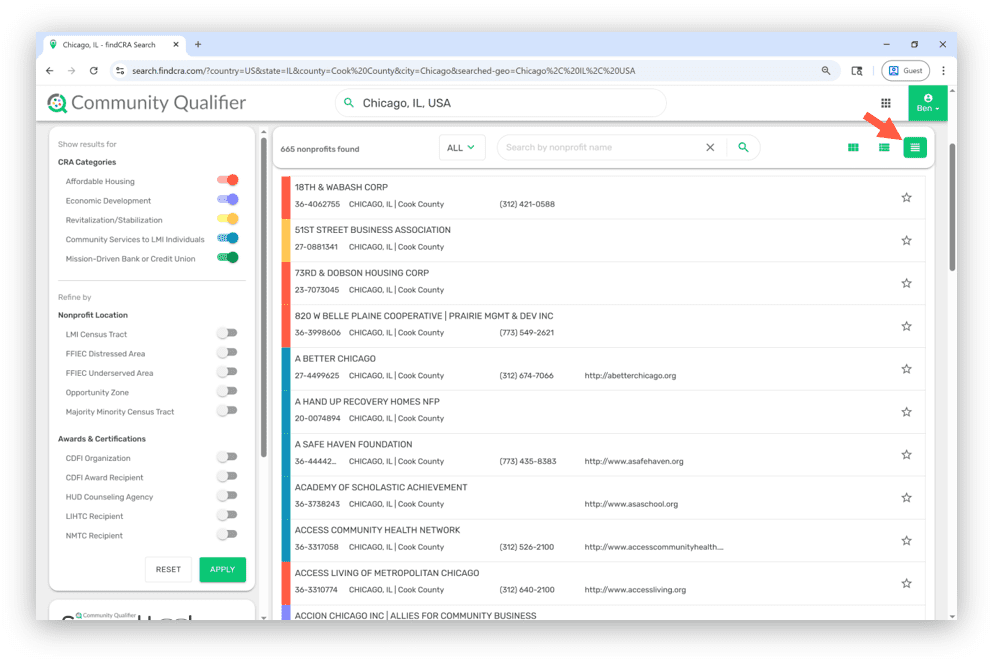Enable Opportunity Zone filter
The height and width of the screenshot is (659, 997).
pyautogui.click(x=227, y=391)
